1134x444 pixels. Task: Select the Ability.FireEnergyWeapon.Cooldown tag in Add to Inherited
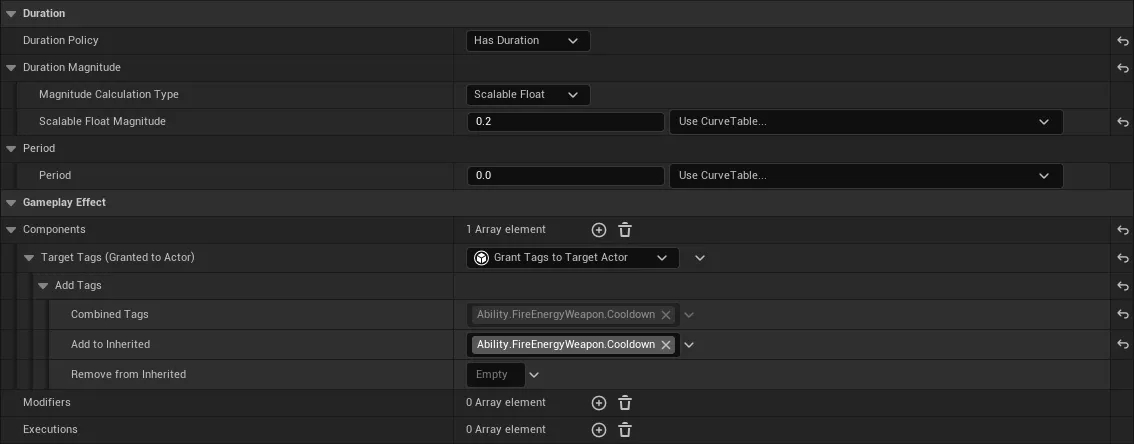[566, 345]
